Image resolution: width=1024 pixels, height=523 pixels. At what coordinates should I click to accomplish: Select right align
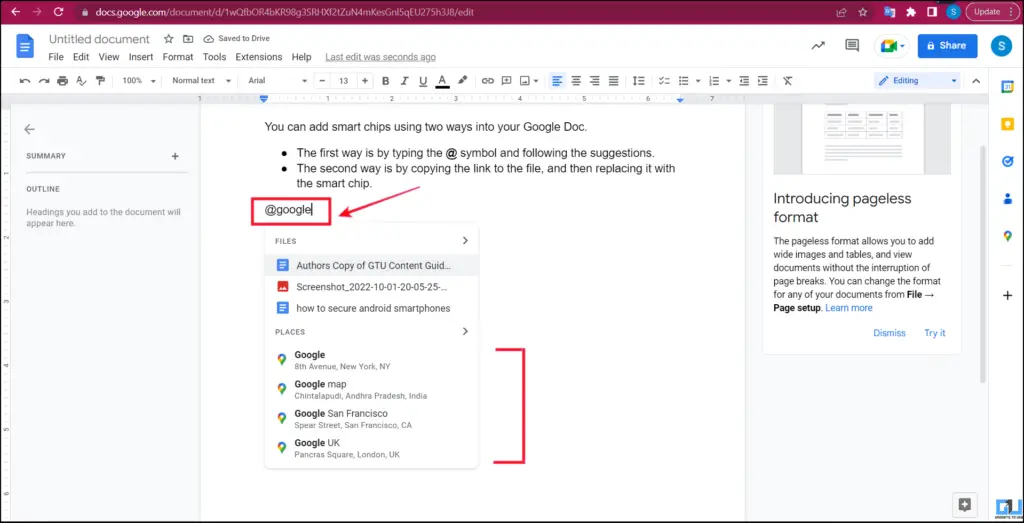point(595,81)
